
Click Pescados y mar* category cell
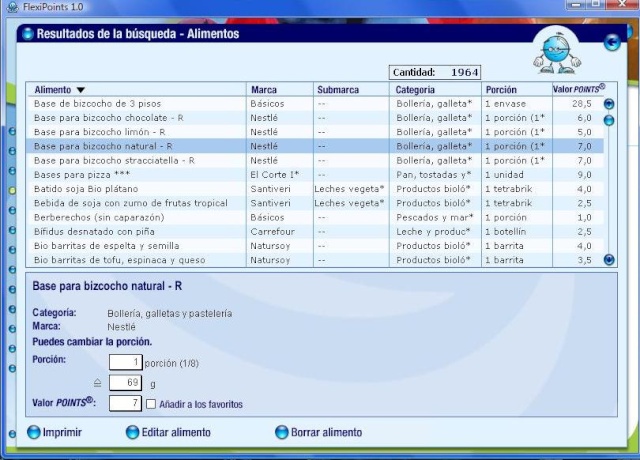pyautogui.click(x=435, y=218)
